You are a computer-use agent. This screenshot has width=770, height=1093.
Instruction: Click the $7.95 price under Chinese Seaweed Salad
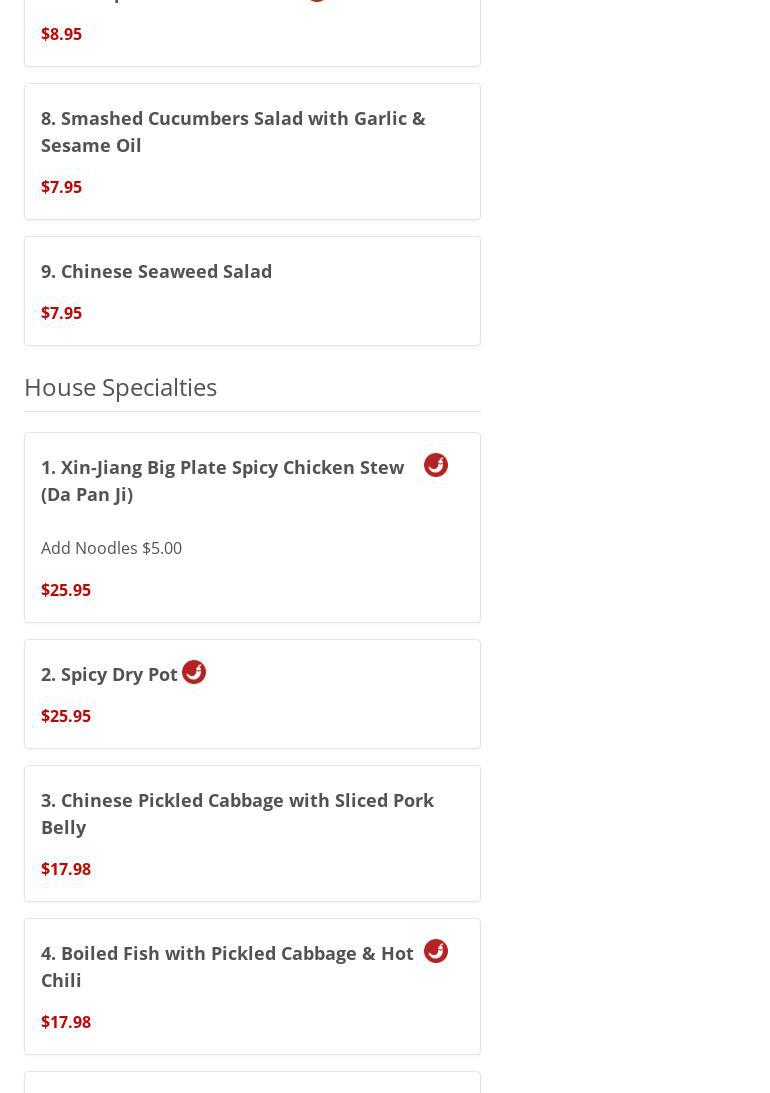[61, 313]
